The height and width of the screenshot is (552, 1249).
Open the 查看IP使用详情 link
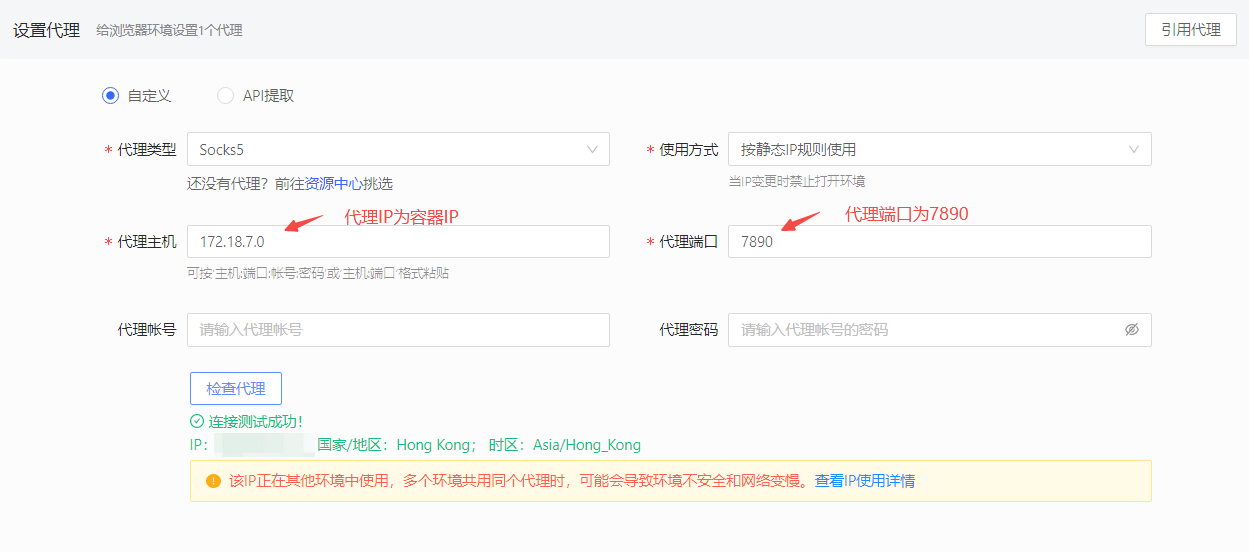864,481
